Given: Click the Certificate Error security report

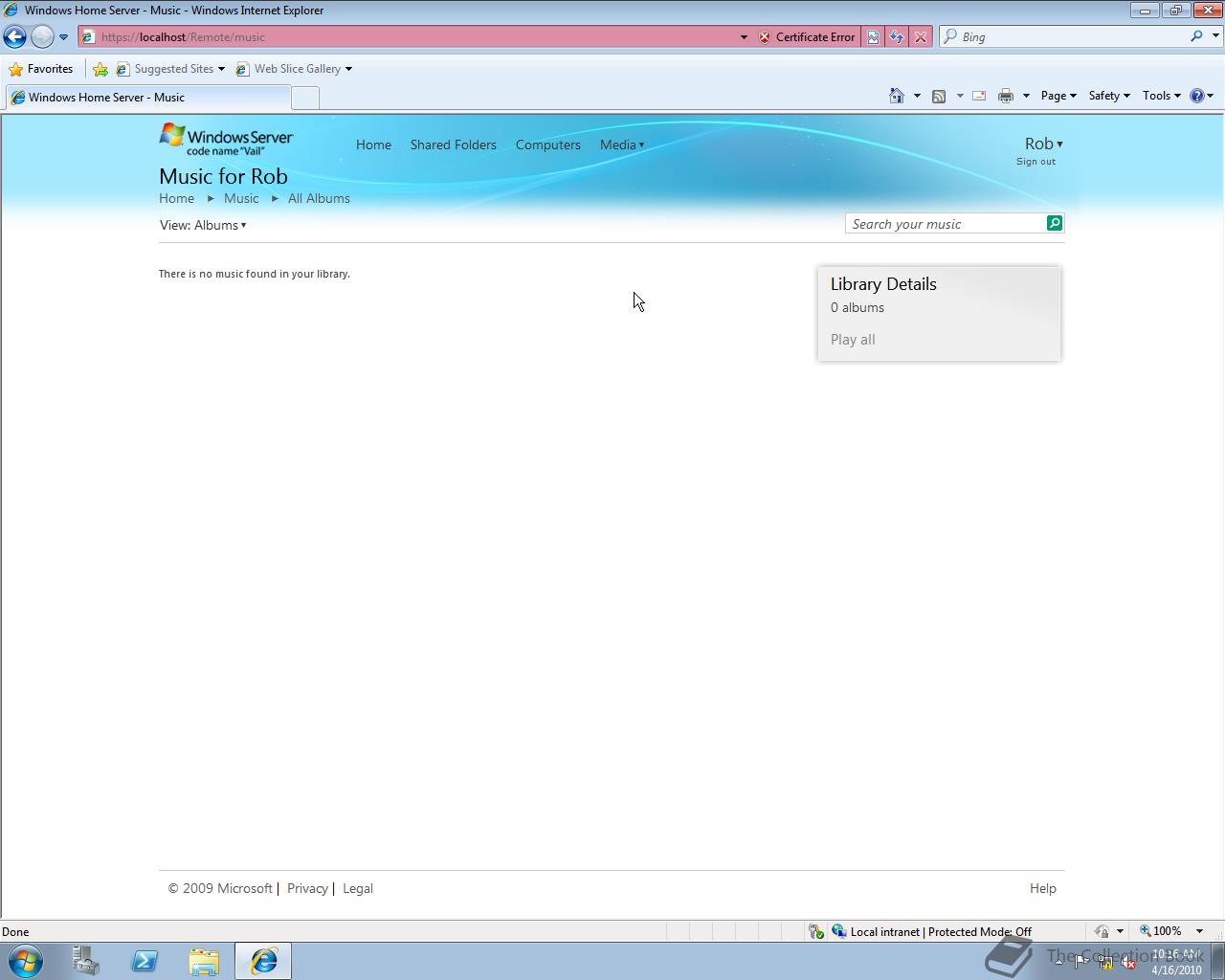Looking at the screenshot, I should (x=807, y=37).
